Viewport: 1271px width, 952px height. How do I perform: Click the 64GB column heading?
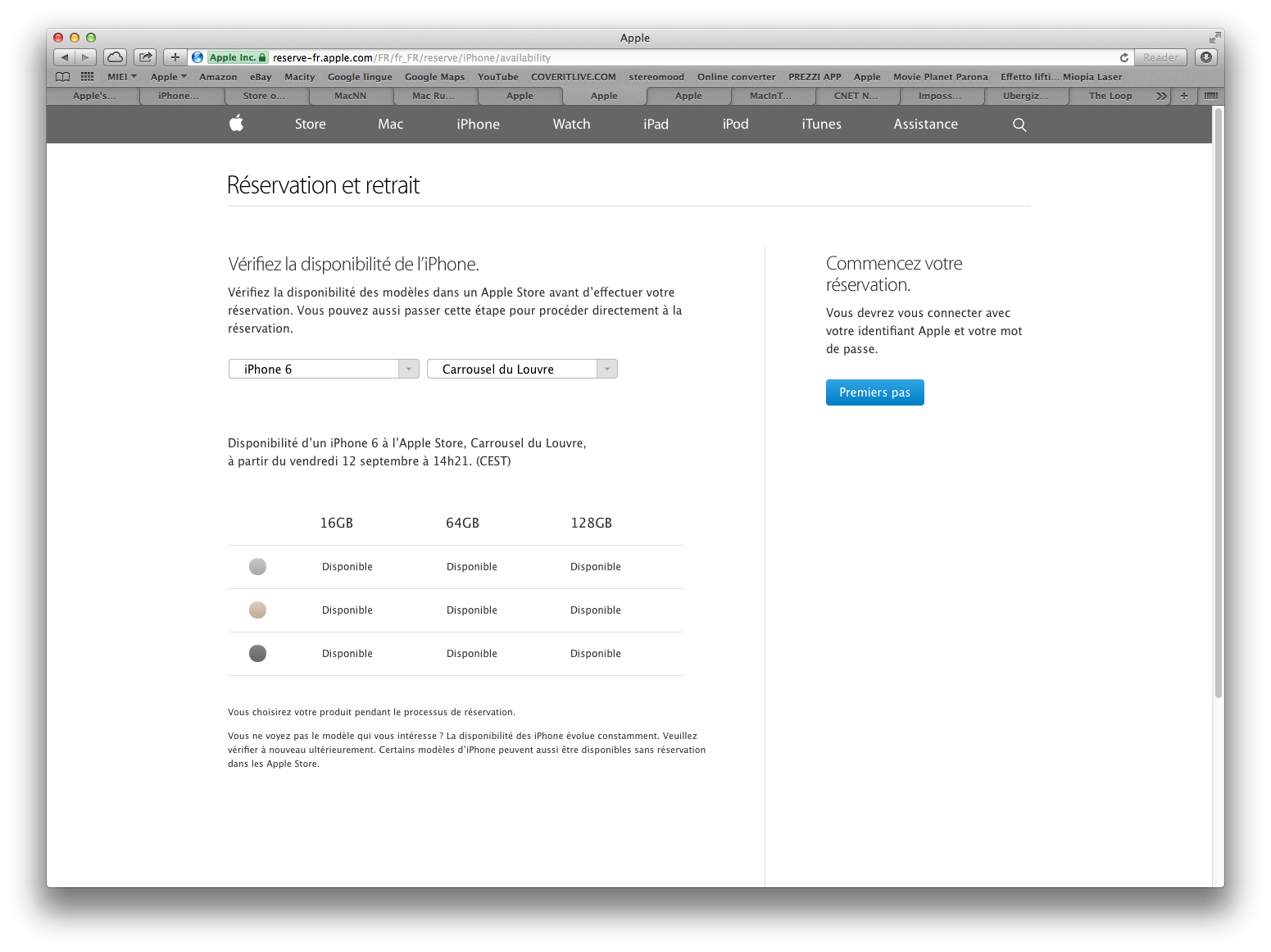pyautogui.click(x=462, y=523)
